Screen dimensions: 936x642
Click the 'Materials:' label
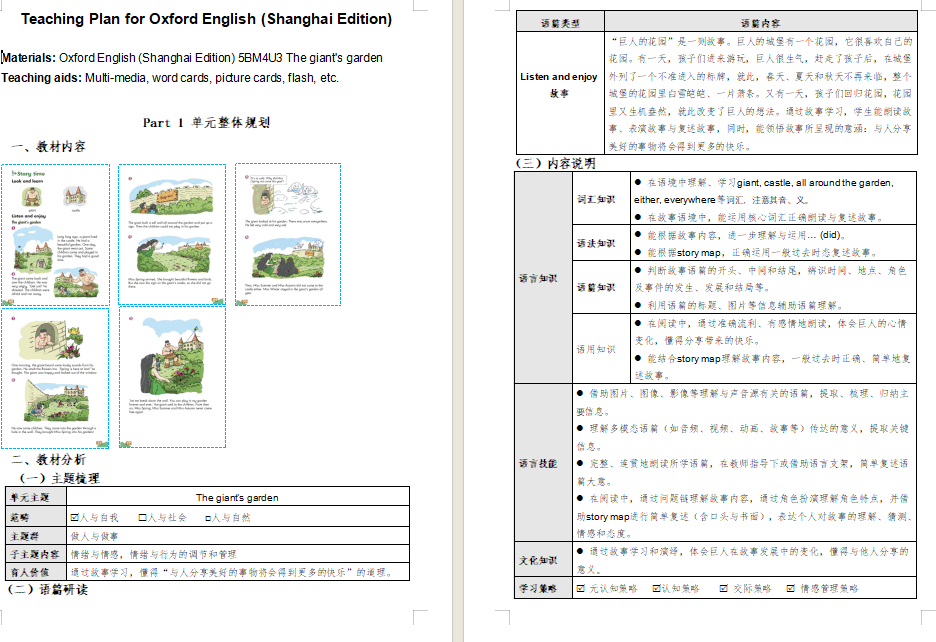tap(29, 58)
